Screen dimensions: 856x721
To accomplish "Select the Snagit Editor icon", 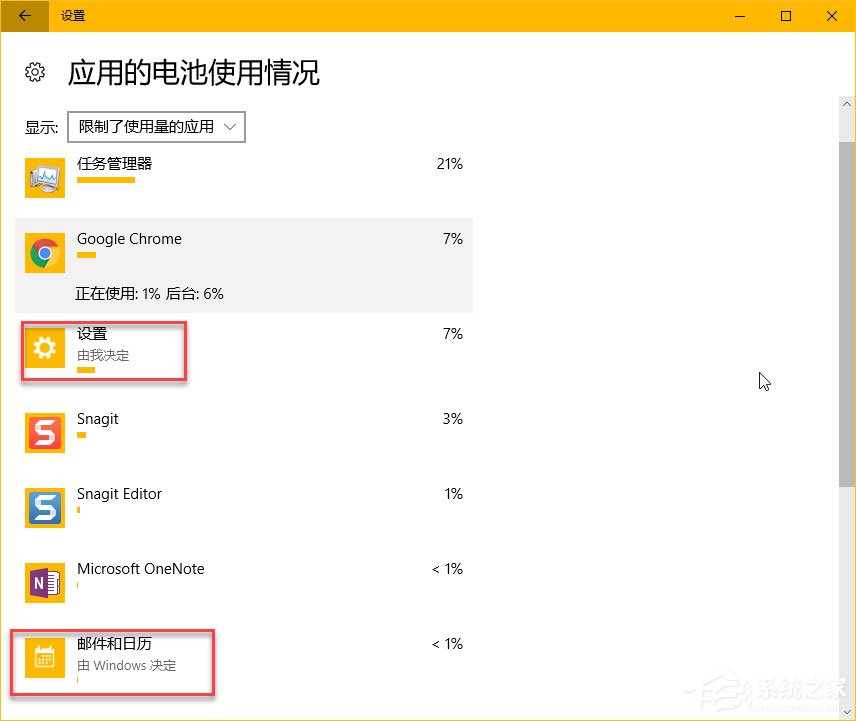I will pos(44,506).
